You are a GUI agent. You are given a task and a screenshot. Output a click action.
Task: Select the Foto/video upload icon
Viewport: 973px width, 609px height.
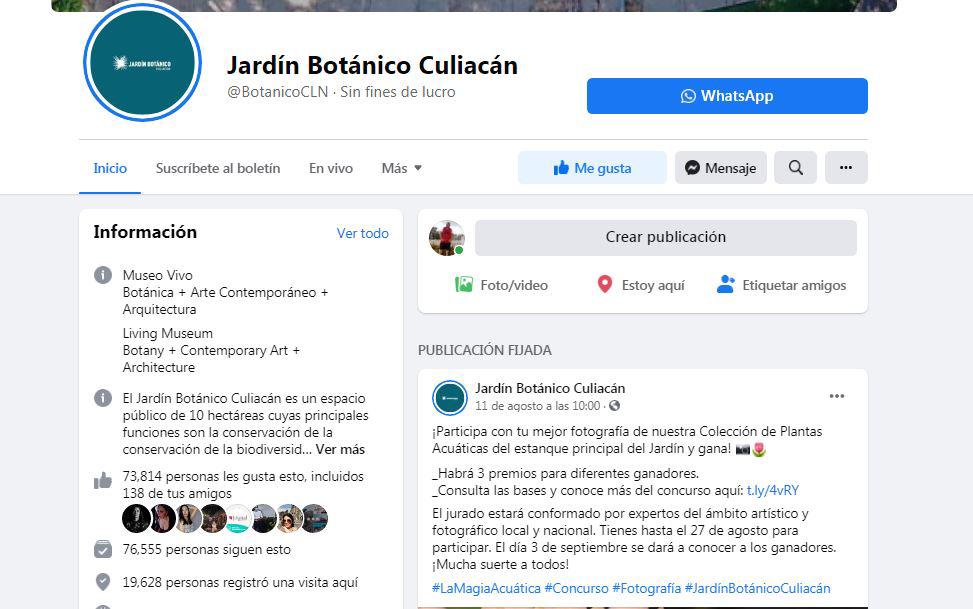[x=467, y=284]
